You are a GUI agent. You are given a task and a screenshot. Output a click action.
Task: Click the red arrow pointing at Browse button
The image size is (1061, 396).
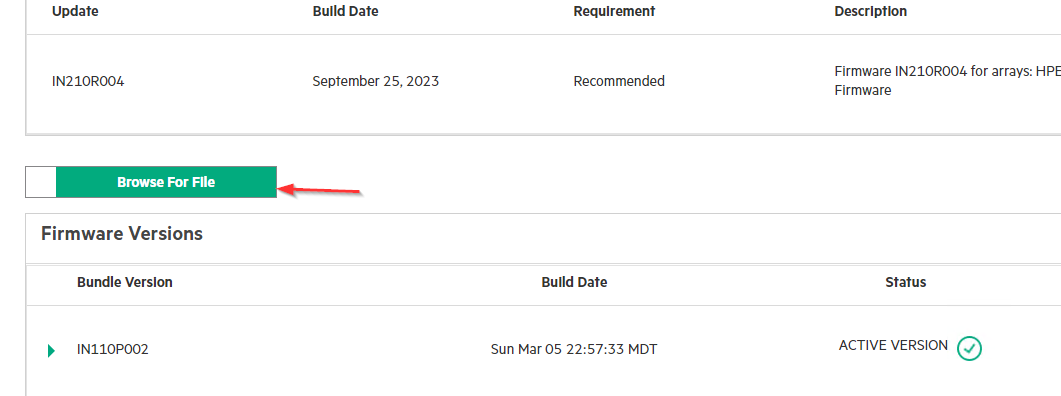click(x=319, y=190)
